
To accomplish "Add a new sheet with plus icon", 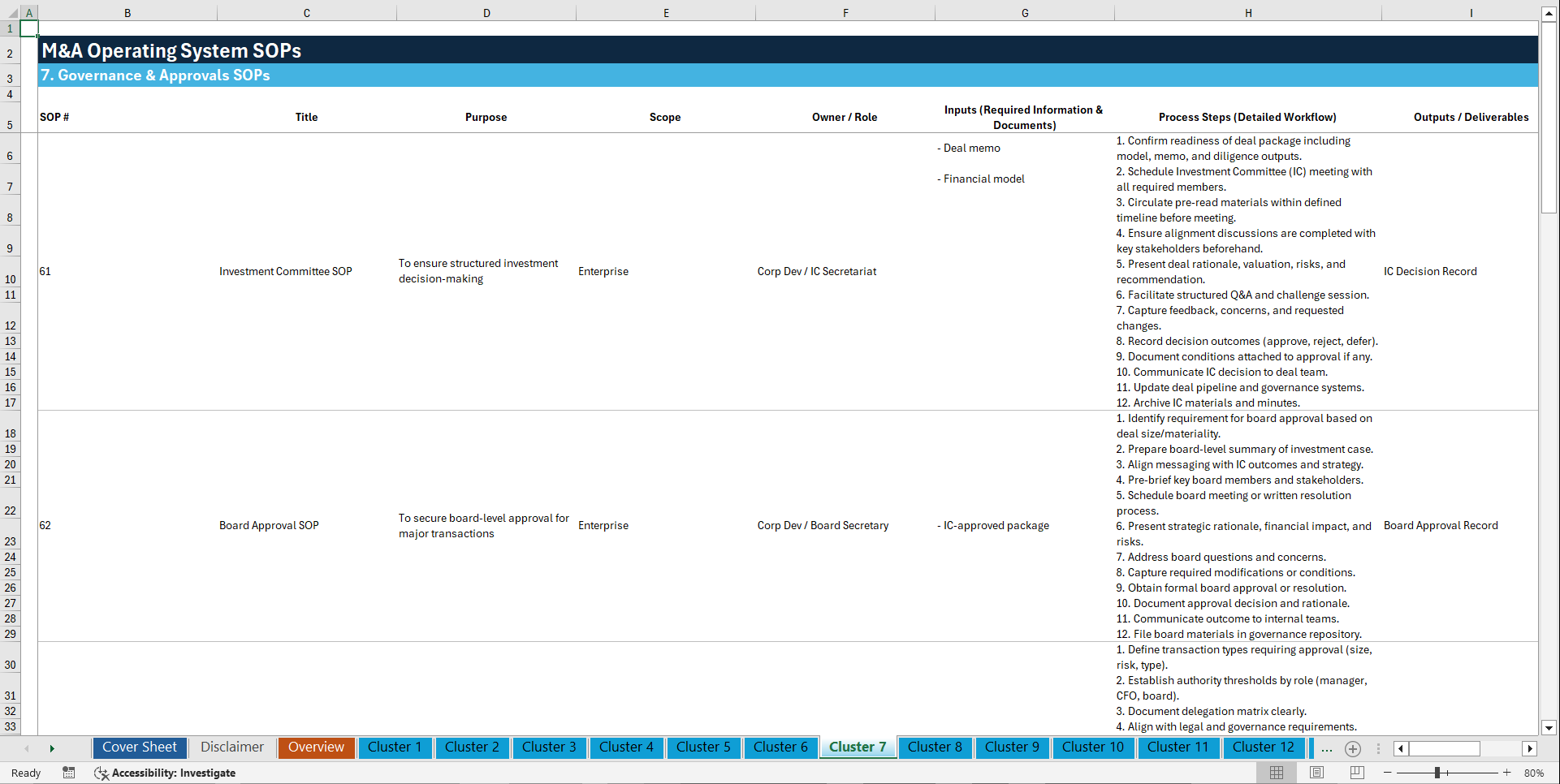I will tap(1353, 748).
